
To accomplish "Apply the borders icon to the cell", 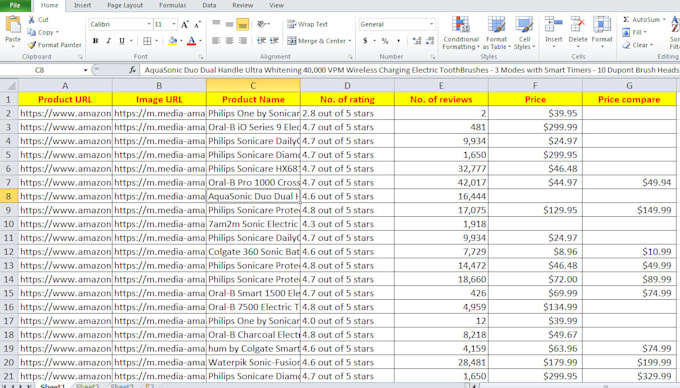I will 147,41.
